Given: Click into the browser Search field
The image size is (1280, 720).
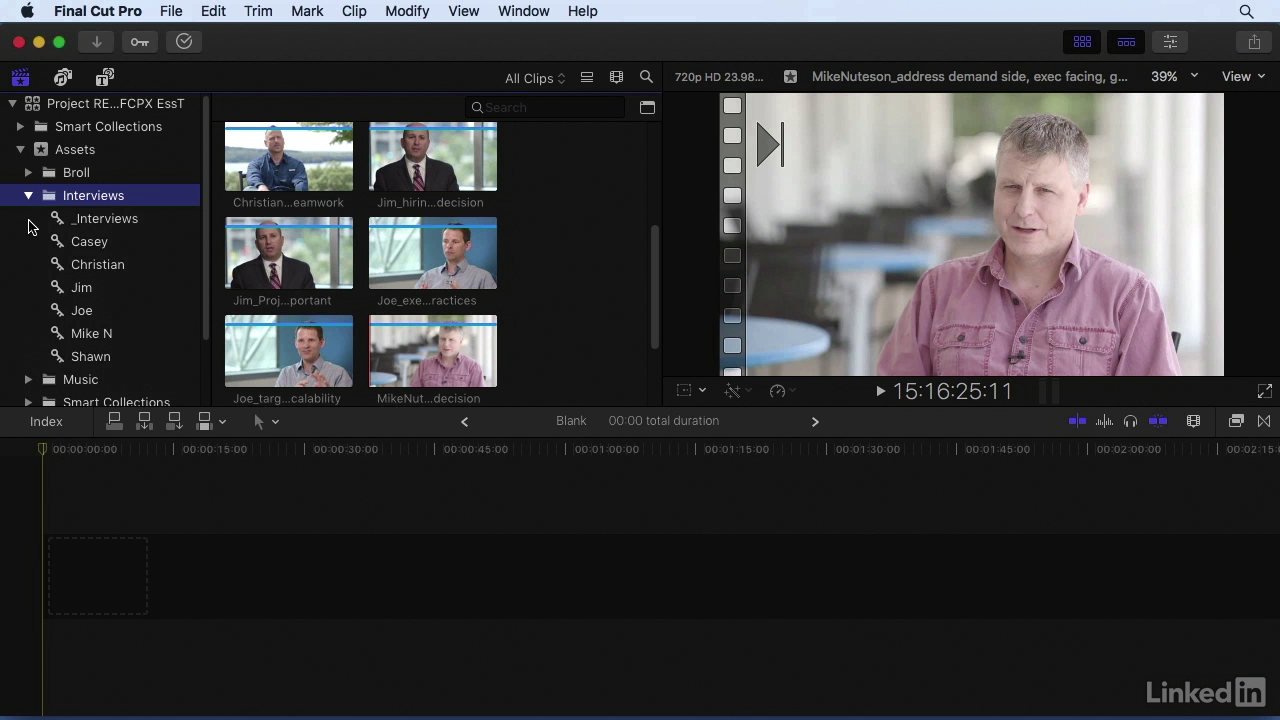Looking at the screenshot, I should (x=545, y=107).
